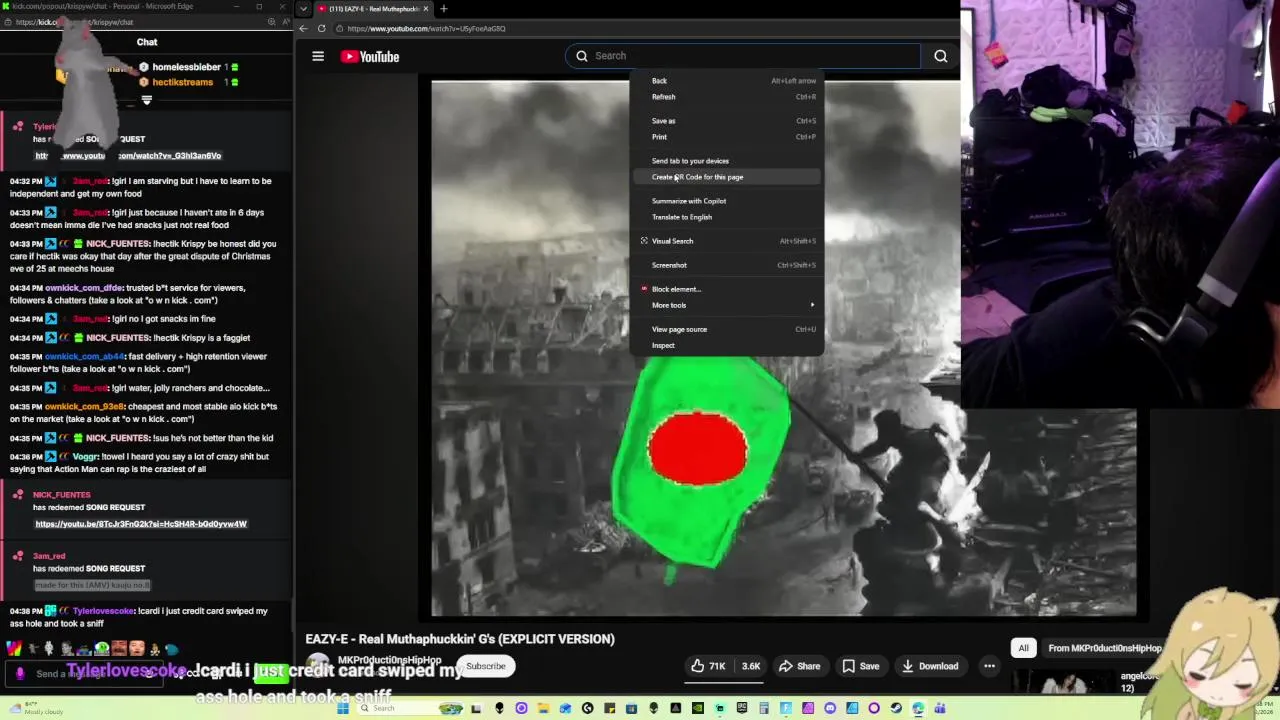Click the video player frame
This screenshot has width=1280, height=720.
[x=783, y=348]
